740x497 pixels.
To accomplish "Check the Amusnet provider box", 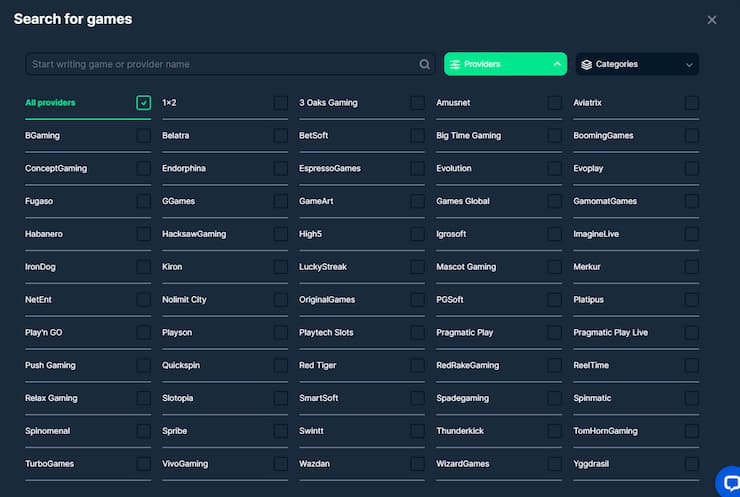I will point(555,102).
